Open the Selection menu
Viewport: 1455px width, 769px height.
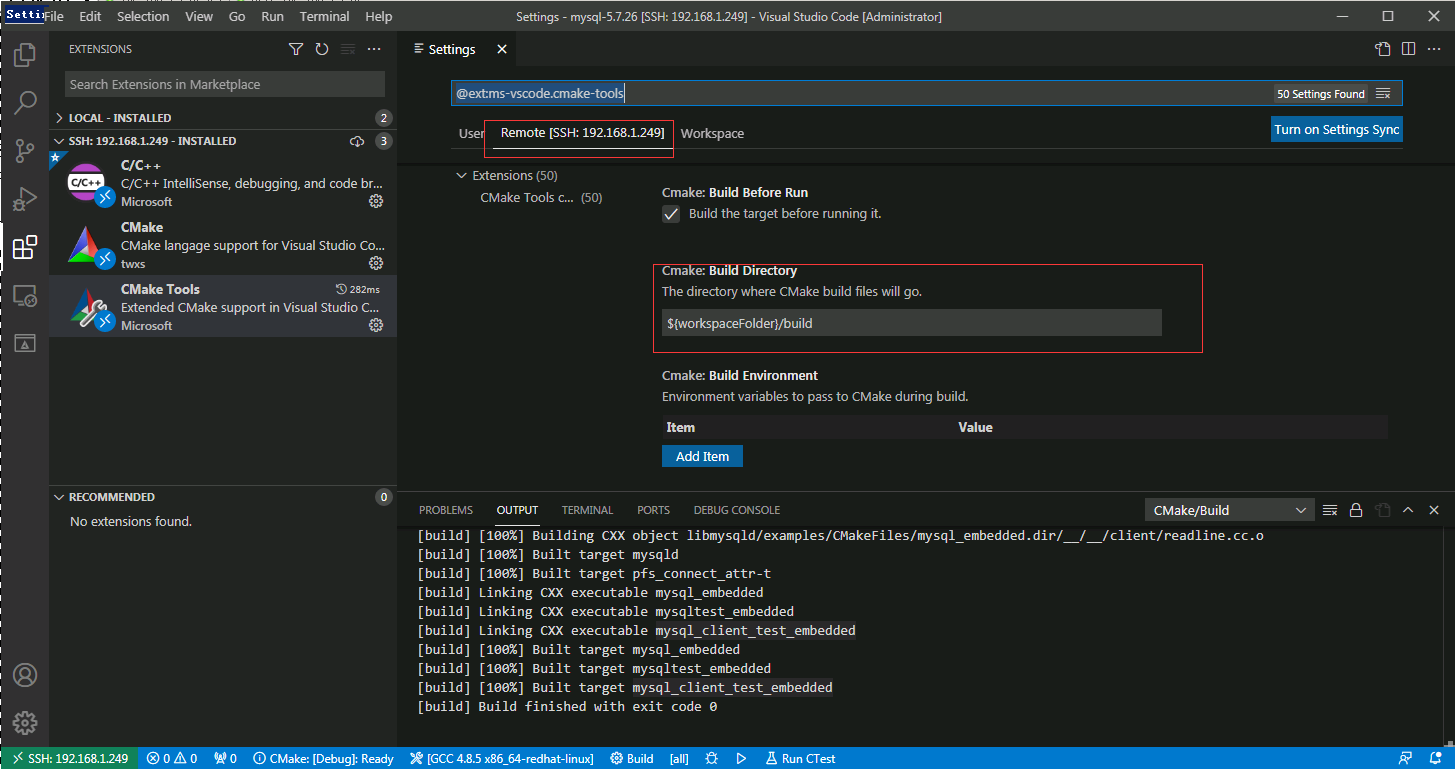tap(143, 17)
